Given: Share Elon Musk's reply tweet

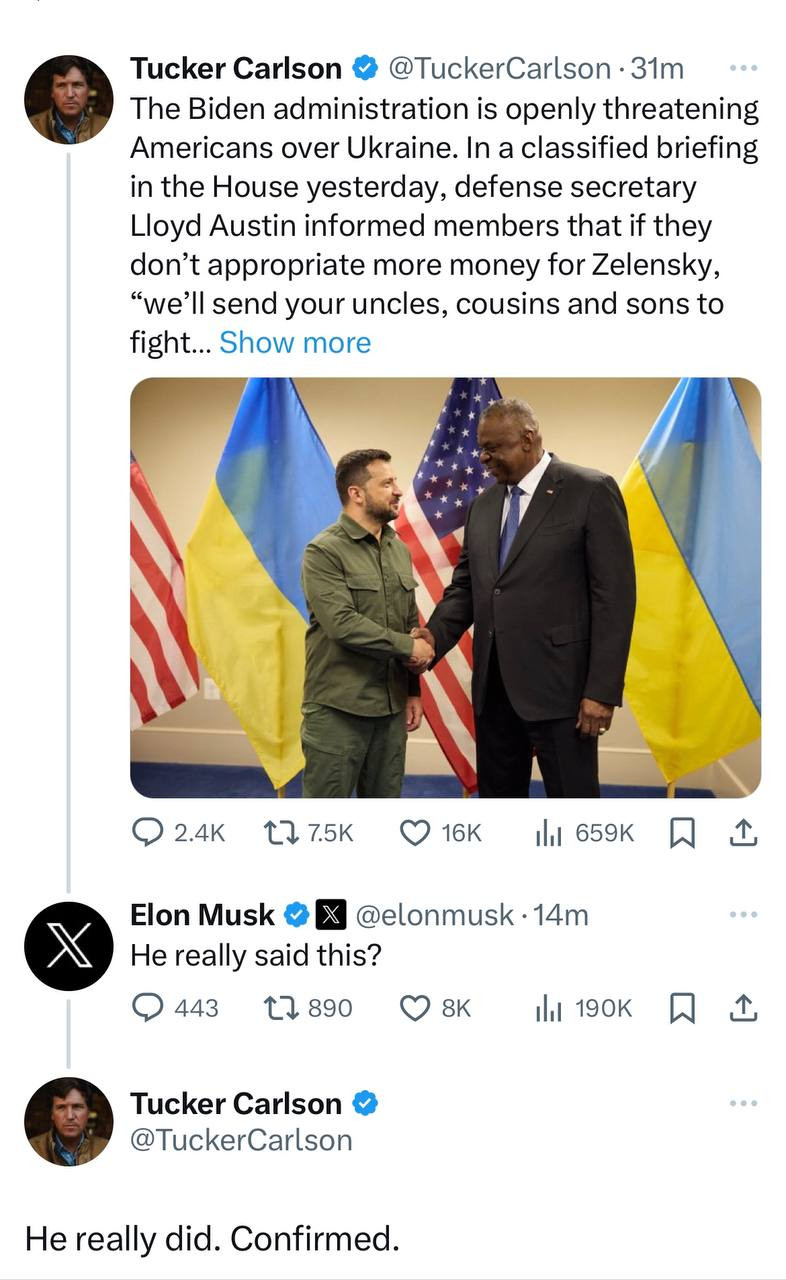Looking at the screenshot, I should coord(743,1008).
